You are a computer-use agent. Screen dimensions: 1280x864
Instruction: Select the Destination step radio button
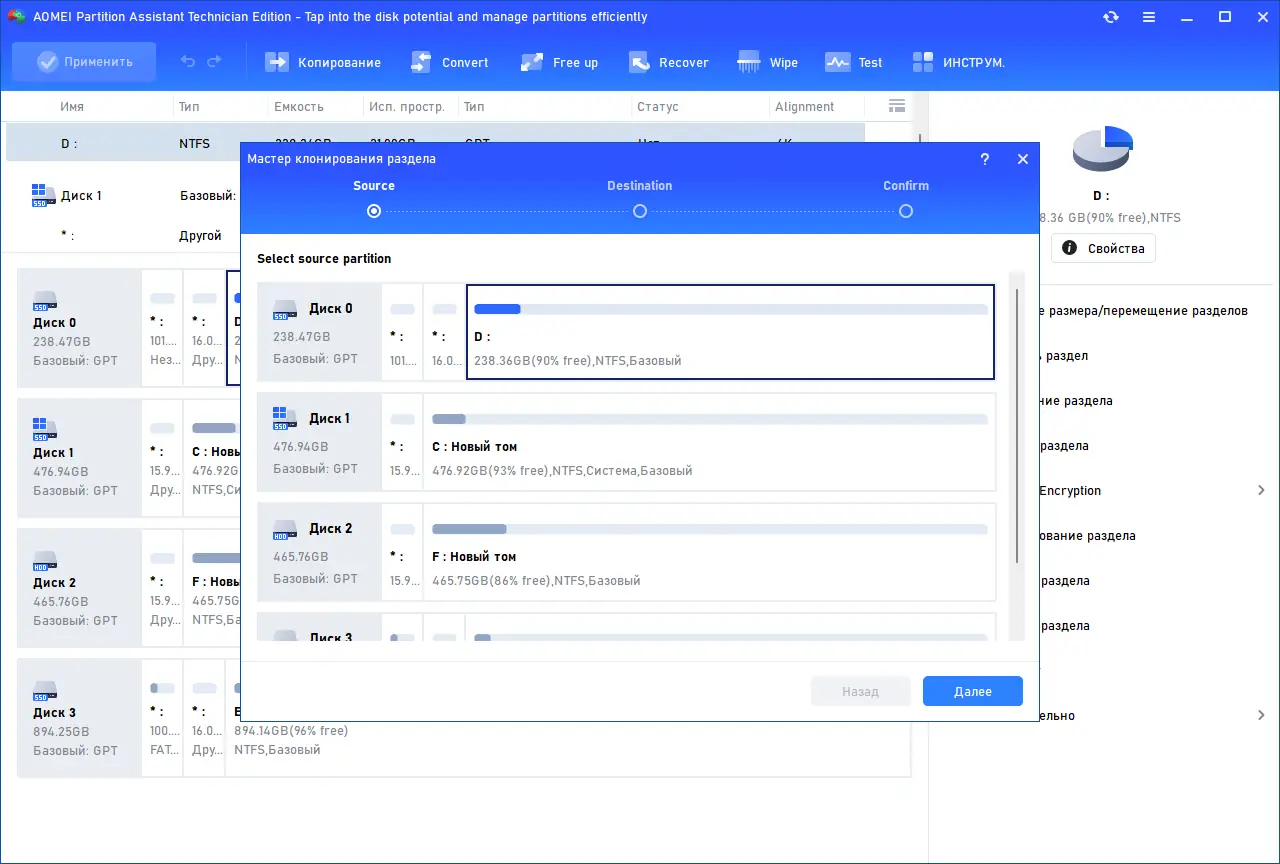click(x=639, y=211)
